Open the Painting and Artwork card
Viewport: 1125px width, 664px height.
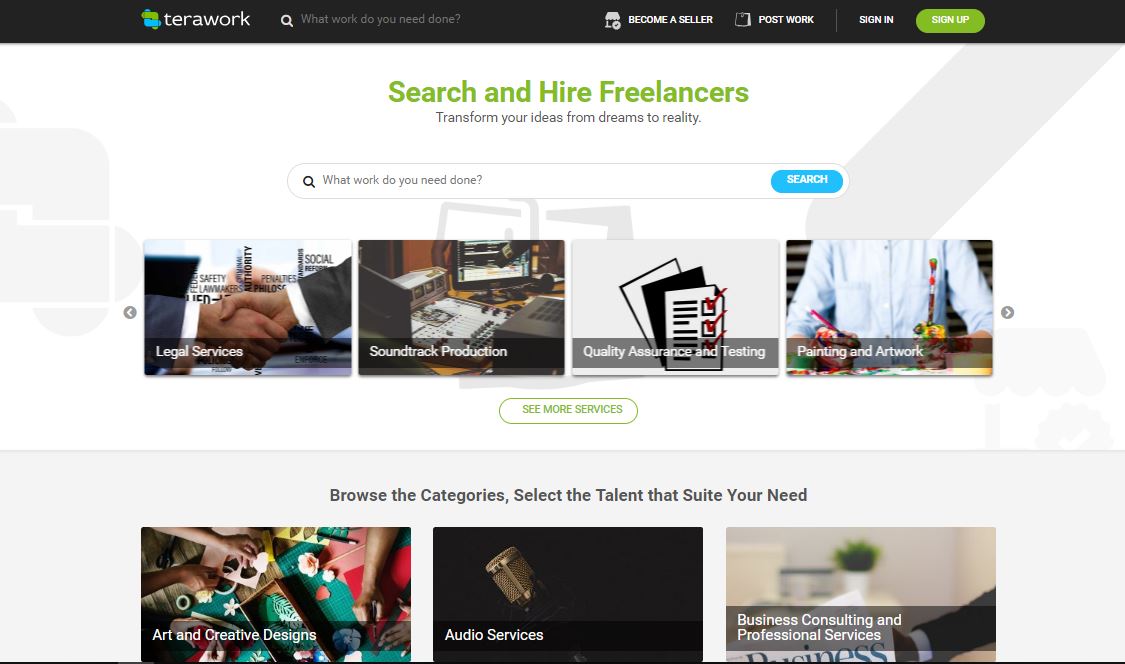889,307
